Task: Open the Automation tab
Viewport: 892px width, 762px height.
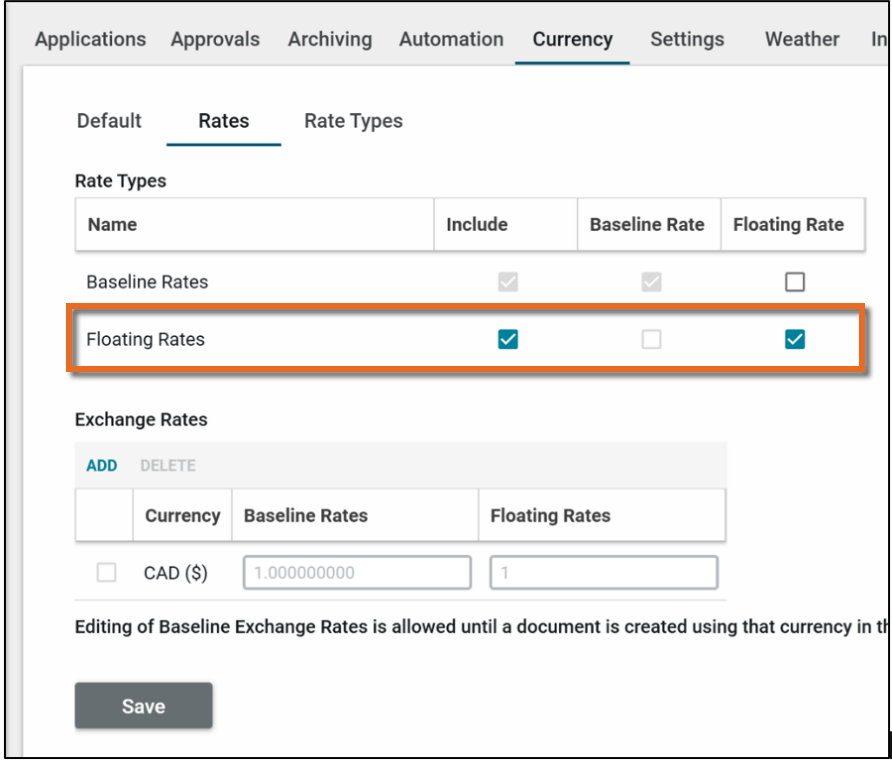Action: coord(451,40)
